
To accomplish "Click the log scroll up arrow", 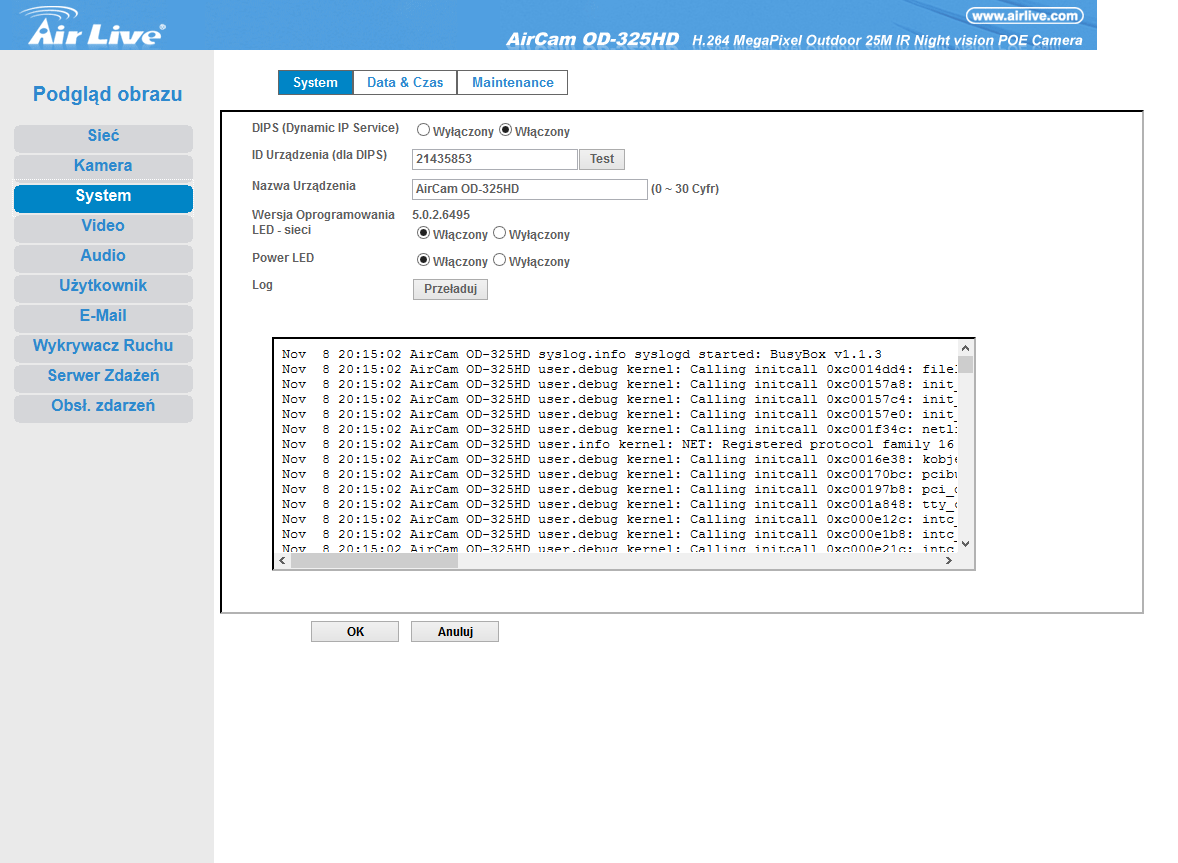I will point(965,349).
